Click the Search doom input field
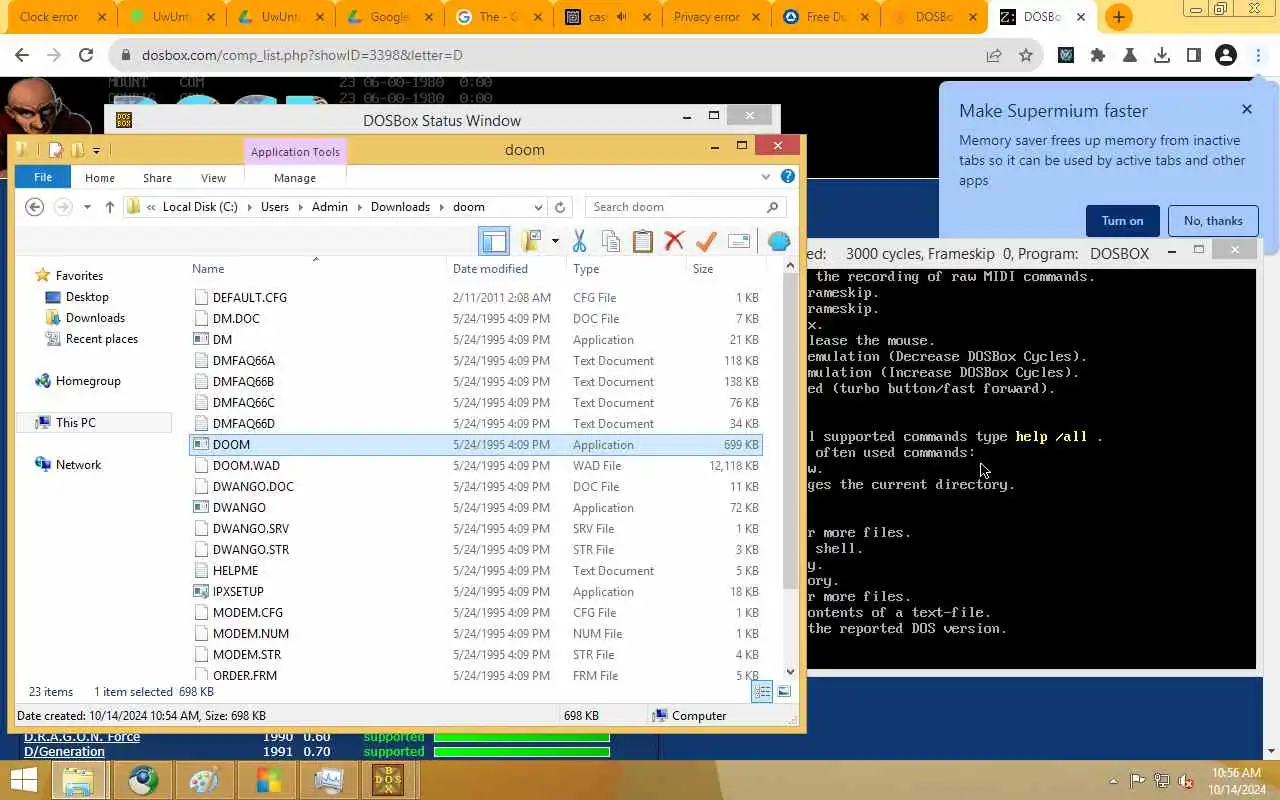 tap(685, 207)
